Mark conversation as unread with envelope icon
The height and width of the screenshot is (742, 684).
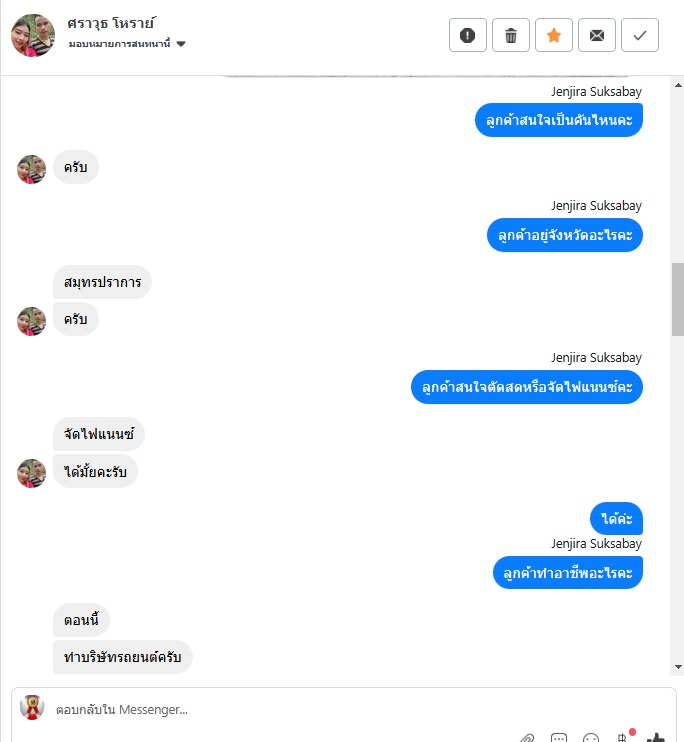[597, 35]
